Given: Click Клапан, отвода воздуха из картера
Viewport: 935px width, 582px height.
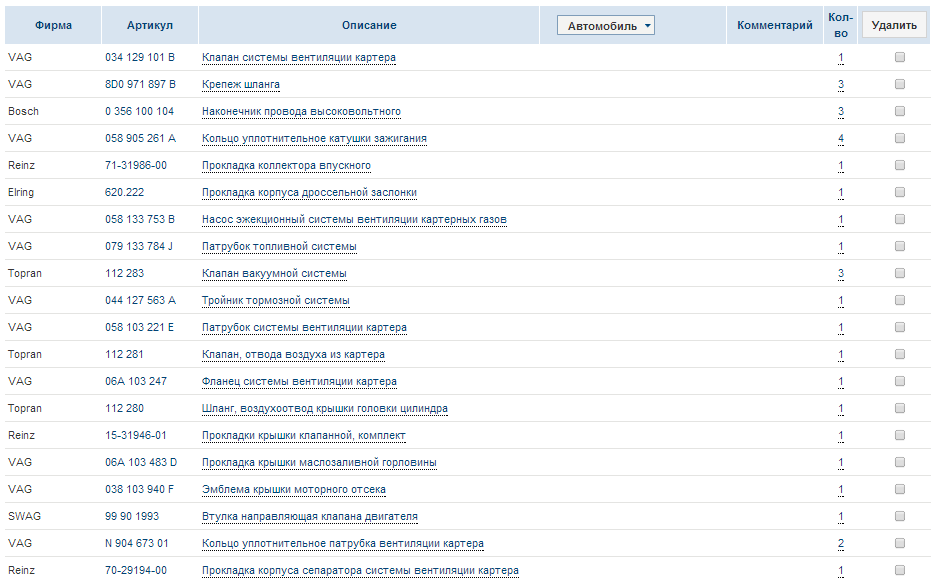Looking at the screenshot, I should 293,355.
